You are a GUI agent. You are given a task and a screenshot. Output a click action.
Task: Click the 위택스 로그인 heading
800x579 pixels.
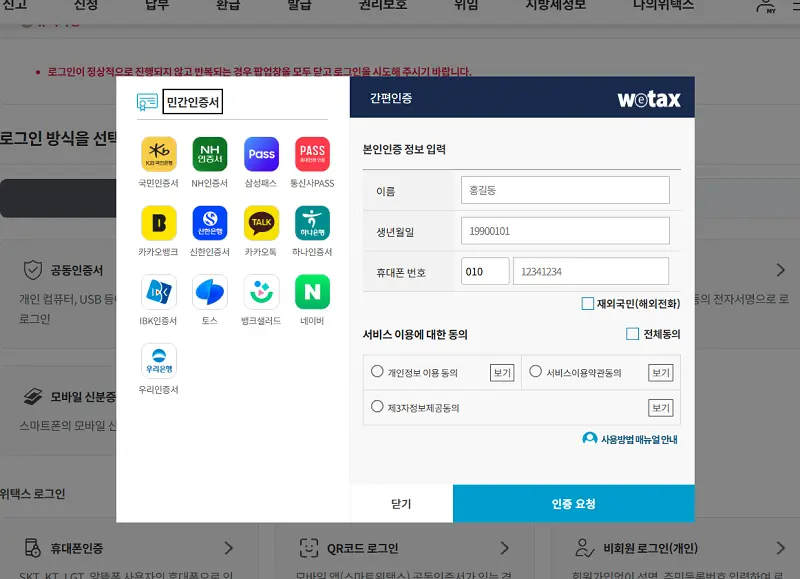(x=32, y=494)
